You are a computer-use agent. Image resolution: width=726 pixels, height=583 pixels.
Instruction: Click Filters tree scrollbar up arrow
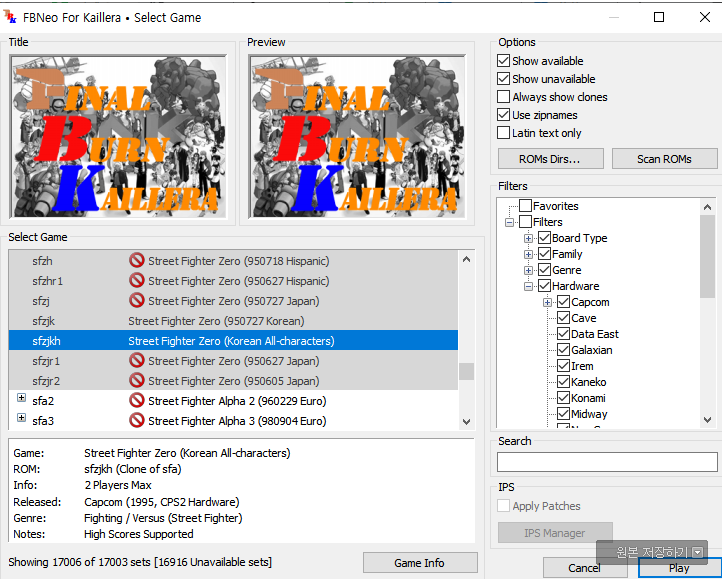coord(707,207)
